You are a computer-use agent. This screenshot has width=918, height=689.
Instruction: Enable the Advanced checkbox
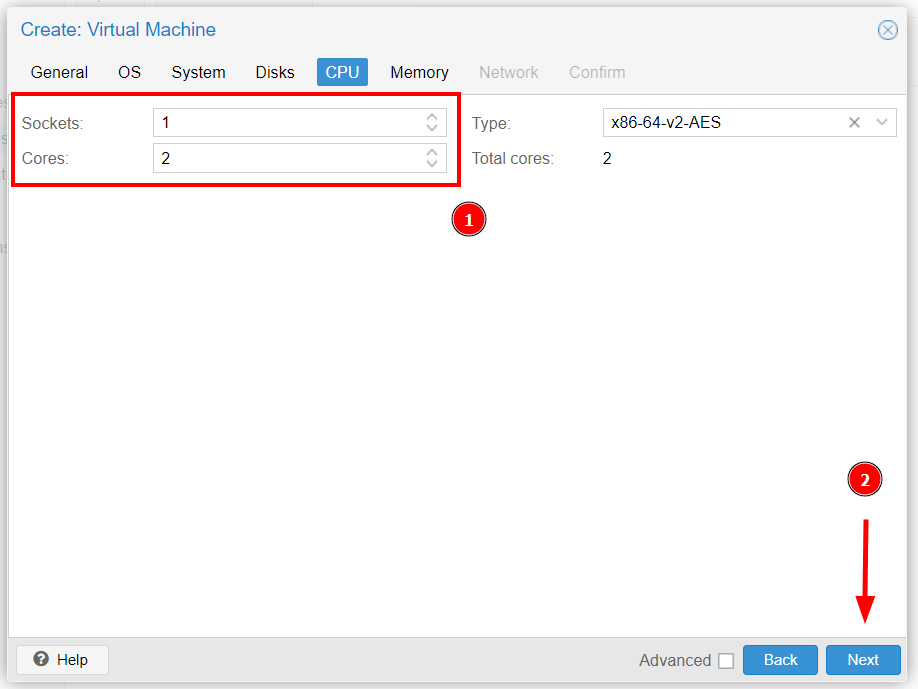726,661
